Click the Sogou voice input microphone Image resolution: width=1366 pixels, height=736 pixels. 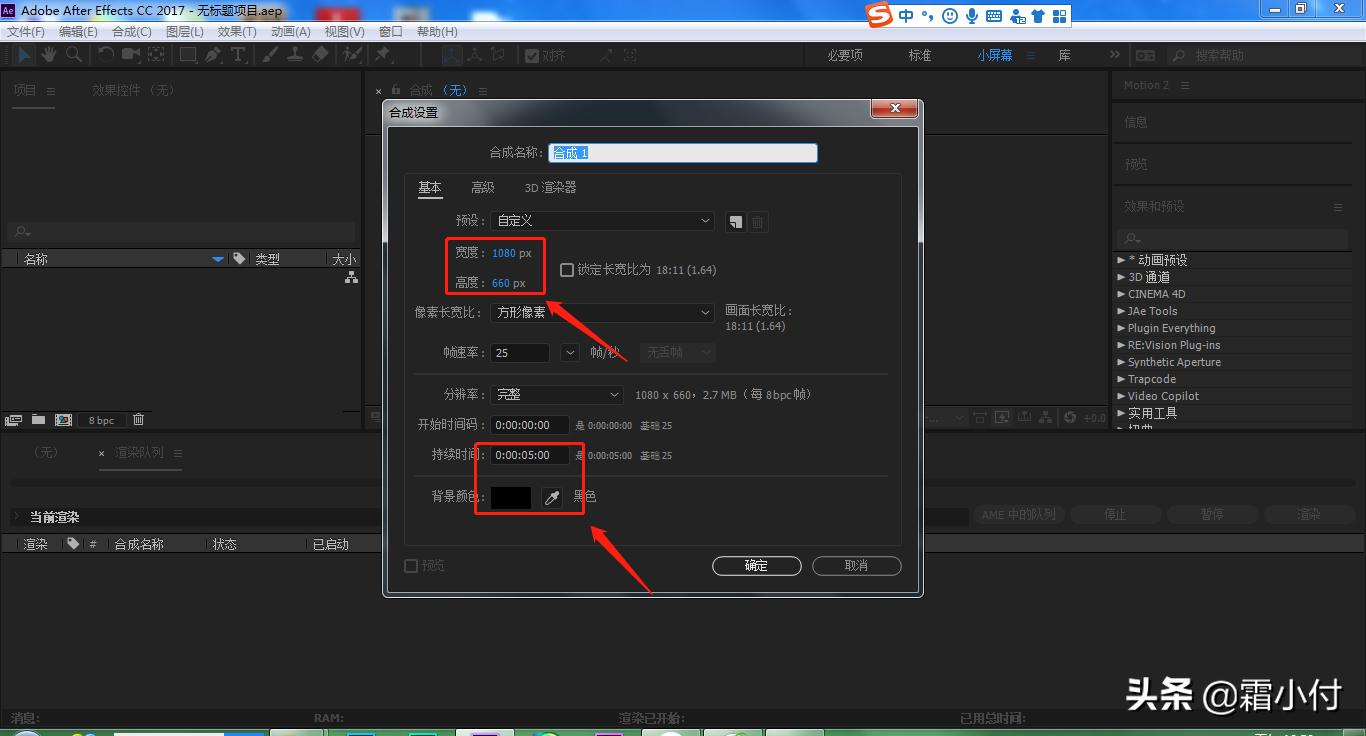(971, 16)
